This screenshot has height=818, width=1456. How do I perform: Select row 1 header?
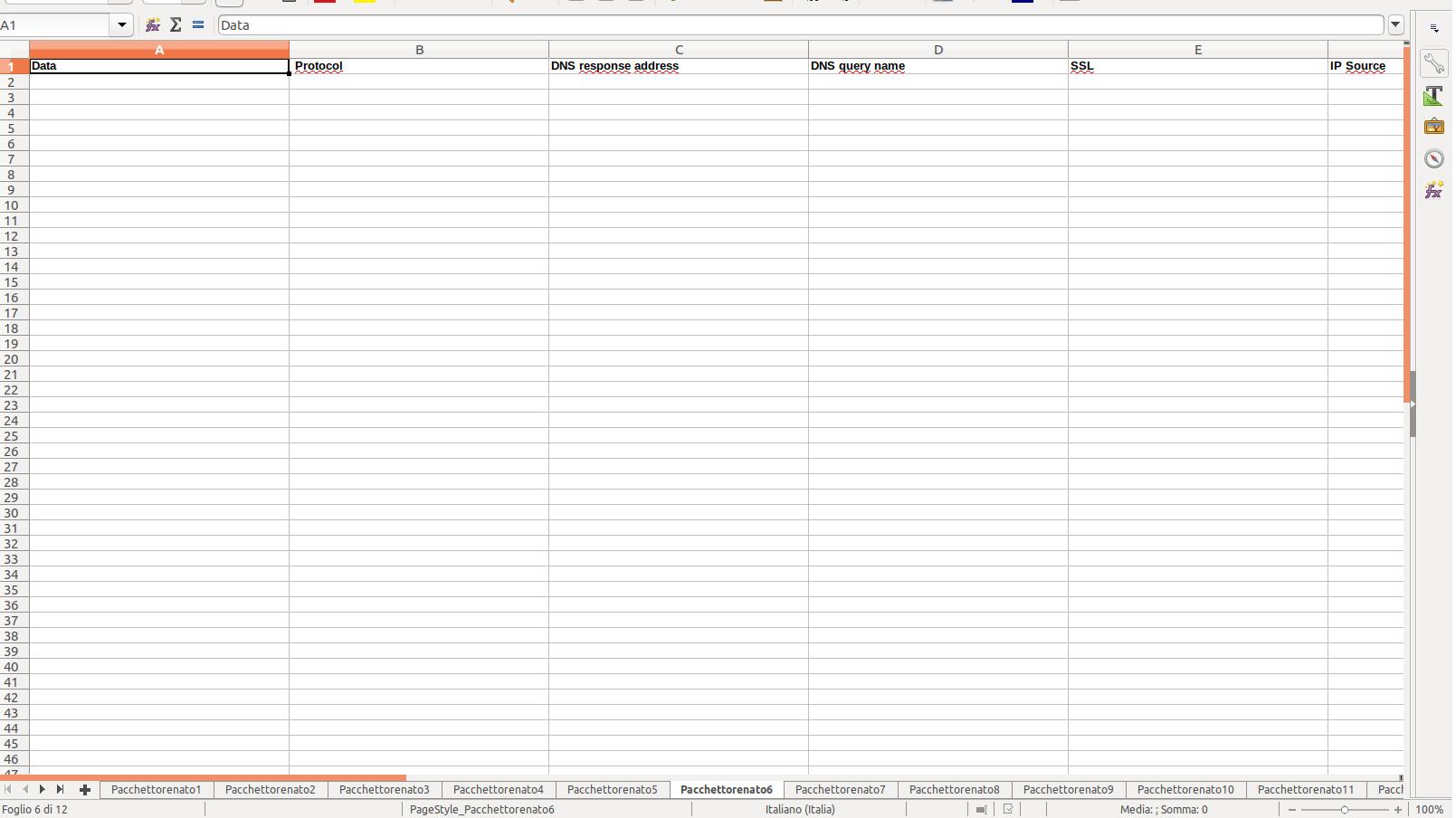click(14, 66)
